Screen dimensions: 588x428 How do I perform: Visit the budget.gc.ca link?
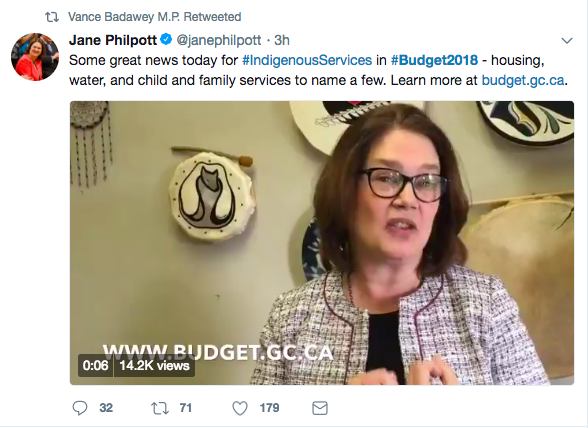[523, 80]
